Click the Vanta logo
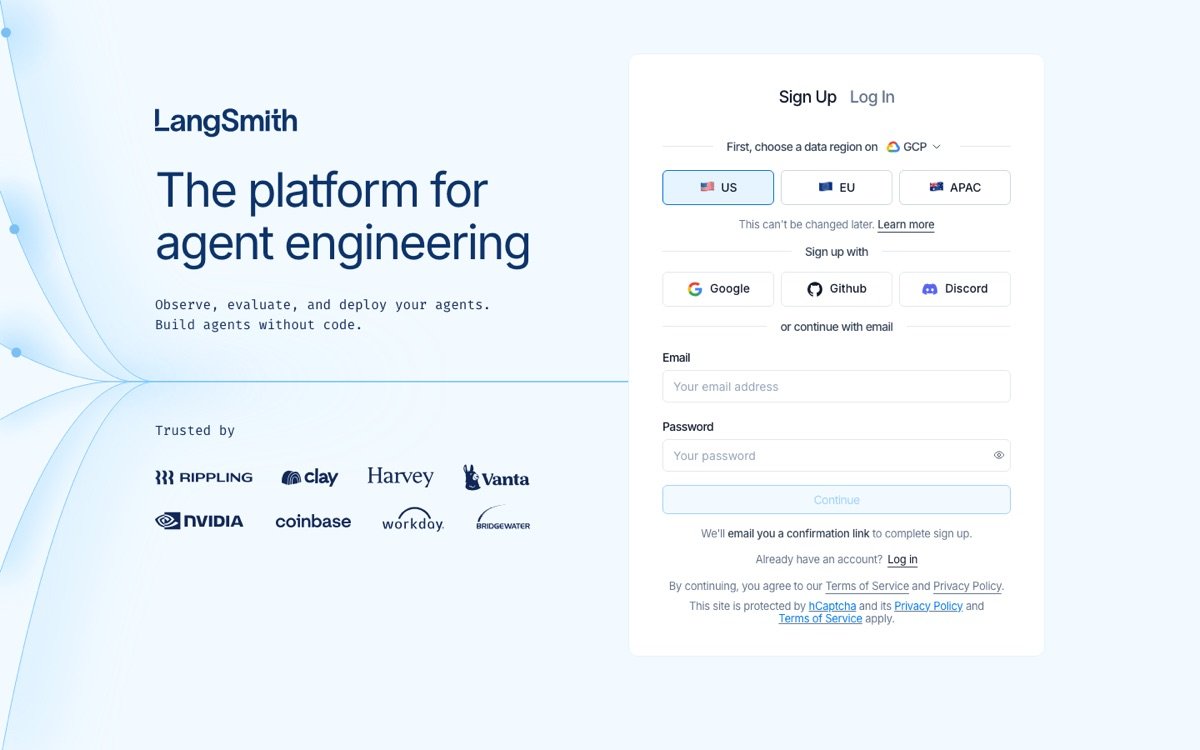The image size is (1200, 750). [496, 478]
